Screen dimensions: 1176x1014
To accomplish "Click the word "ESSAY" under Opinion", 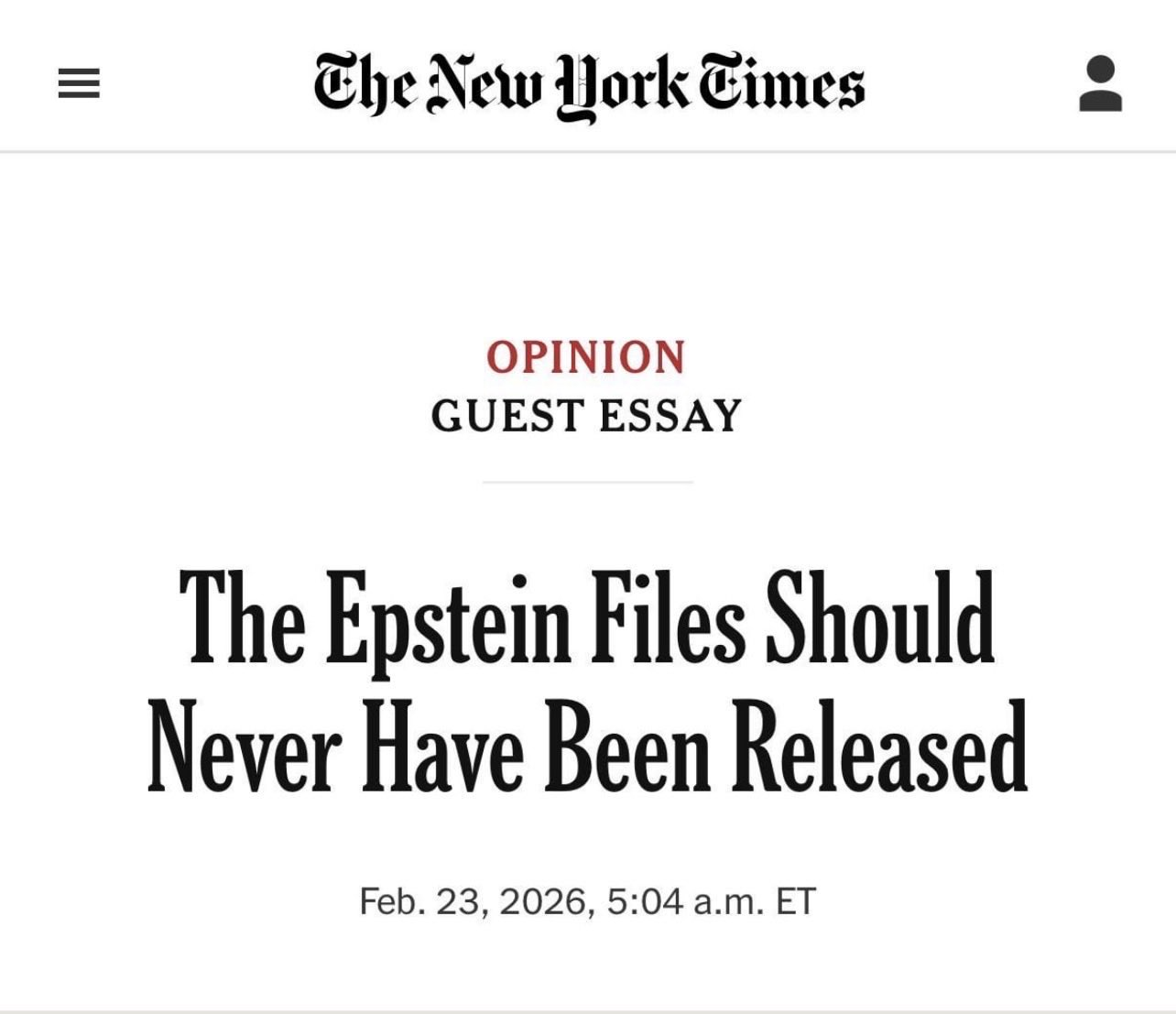I will point(670,416).
